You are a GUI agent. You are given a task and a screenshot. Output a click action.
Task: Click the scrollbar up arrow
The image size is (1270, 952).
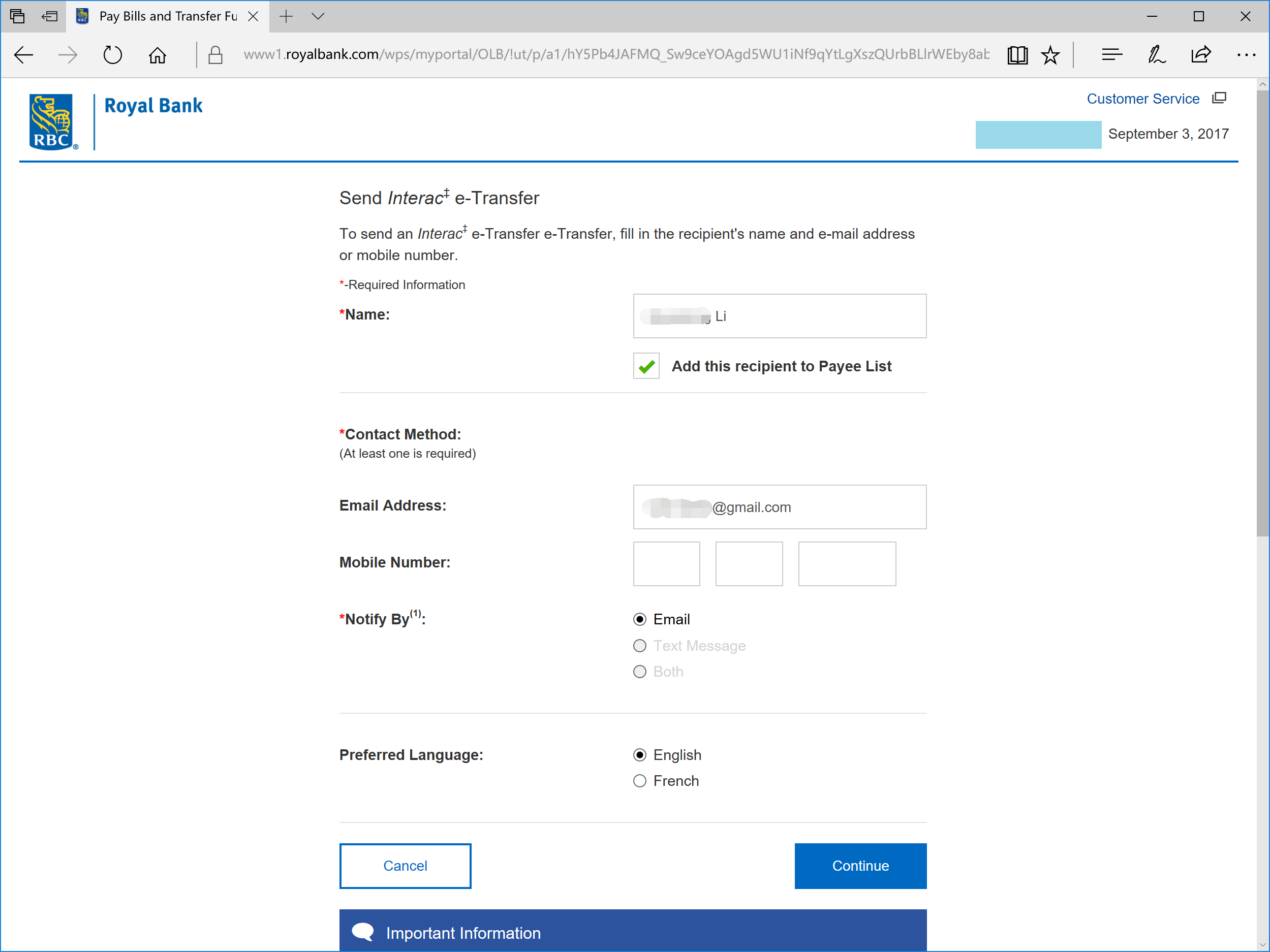coord(1262,84)
